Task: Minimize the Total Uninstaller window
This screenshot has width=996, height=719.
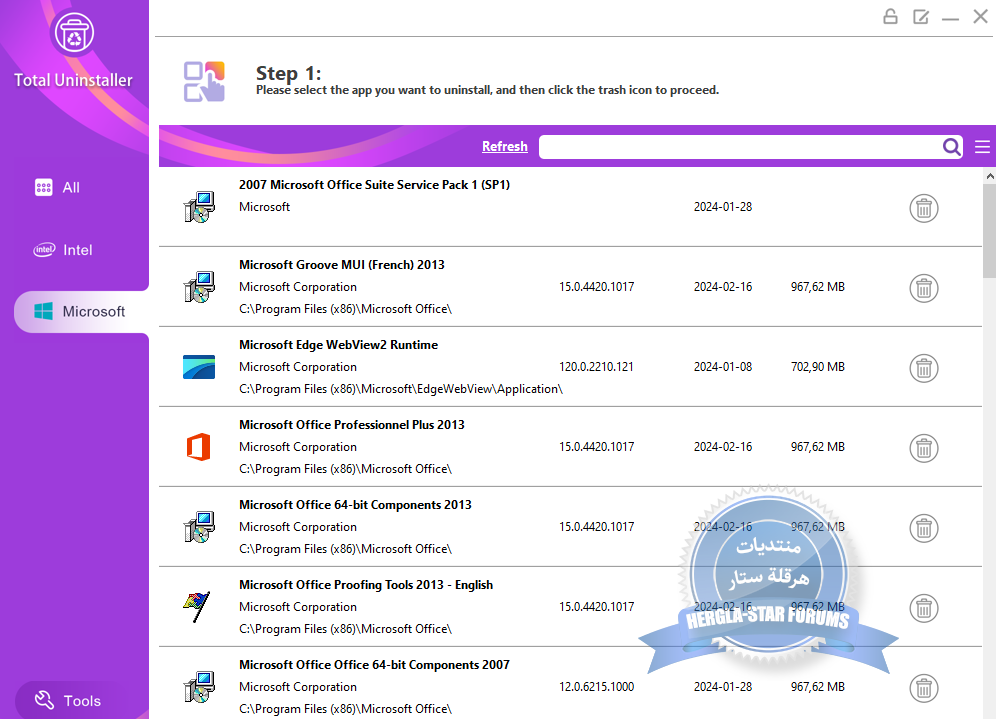Action: [x=950, y=18]
